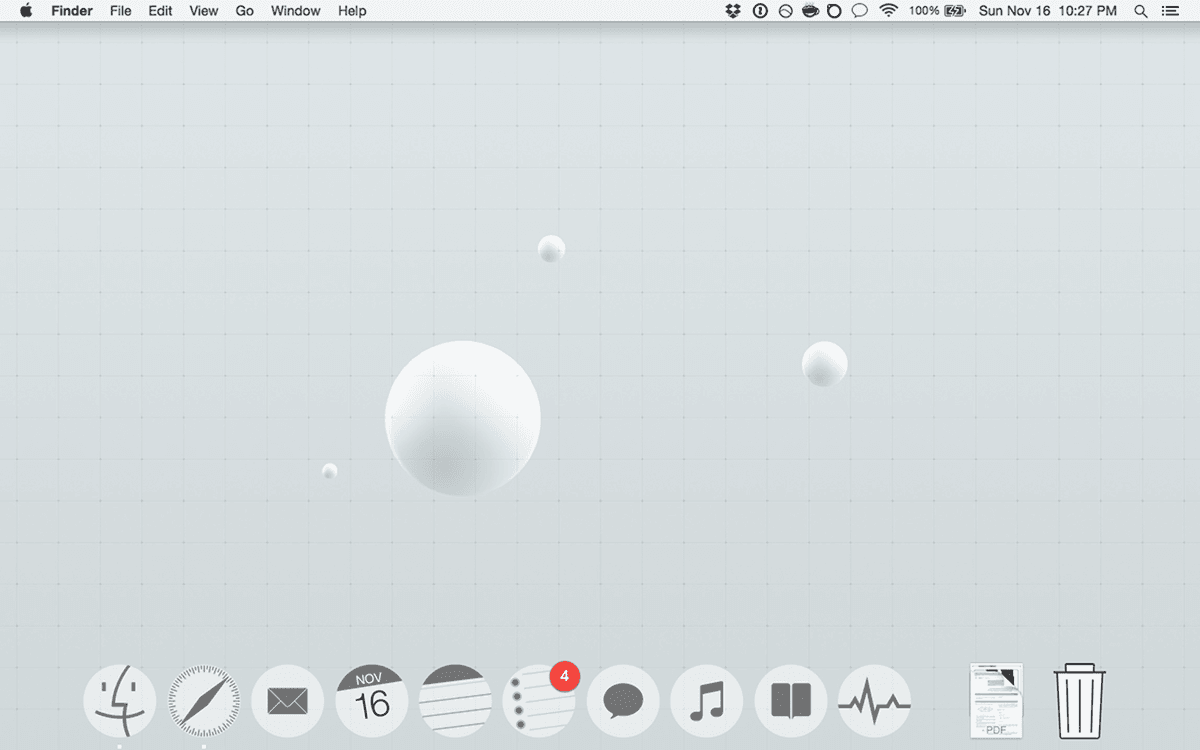The height and width of the screenshot is (750, 1200).
Task: Launch iTunes music note icon
Action: (707, 701)
